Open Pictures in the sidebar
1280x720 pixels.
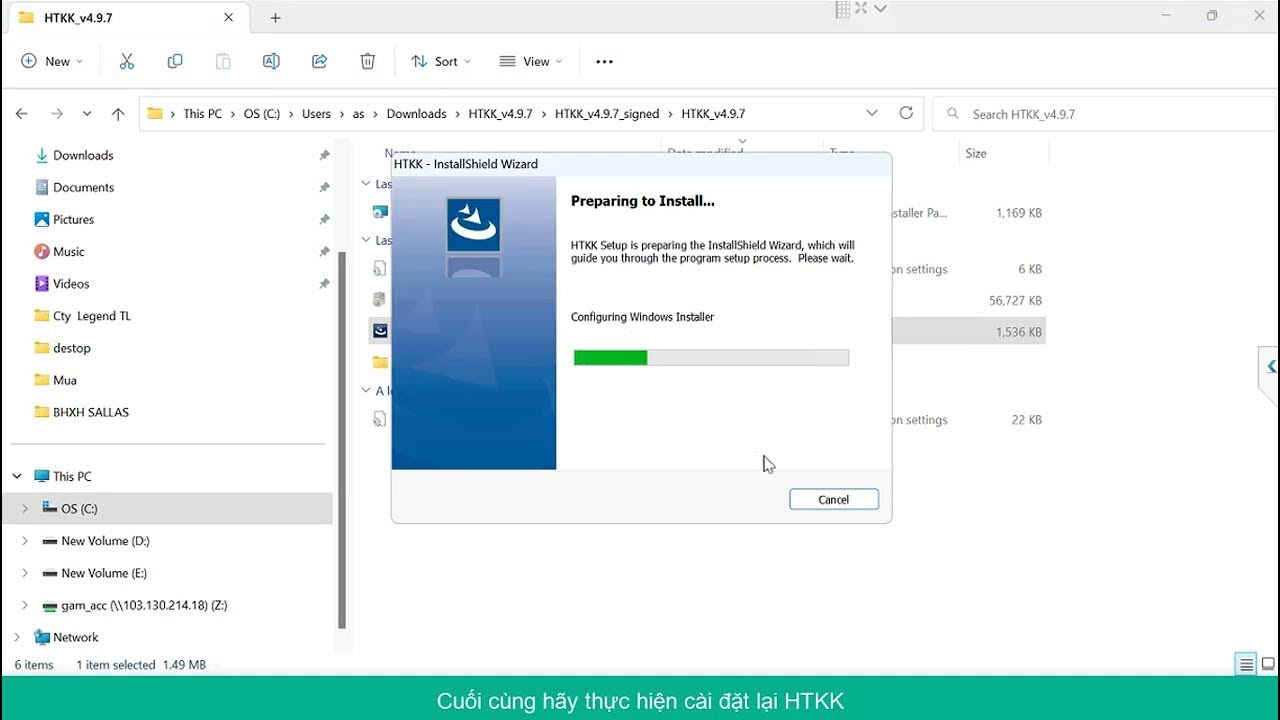(73, 219)
